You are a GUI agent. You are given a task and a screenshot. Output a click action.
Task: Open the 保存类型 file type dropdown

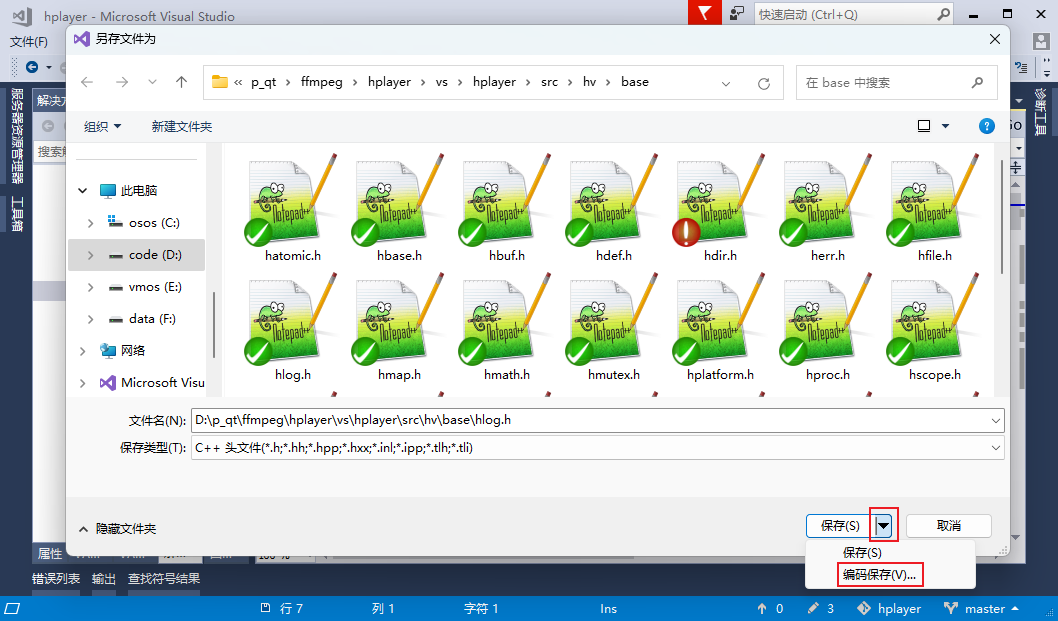(995, 448)
